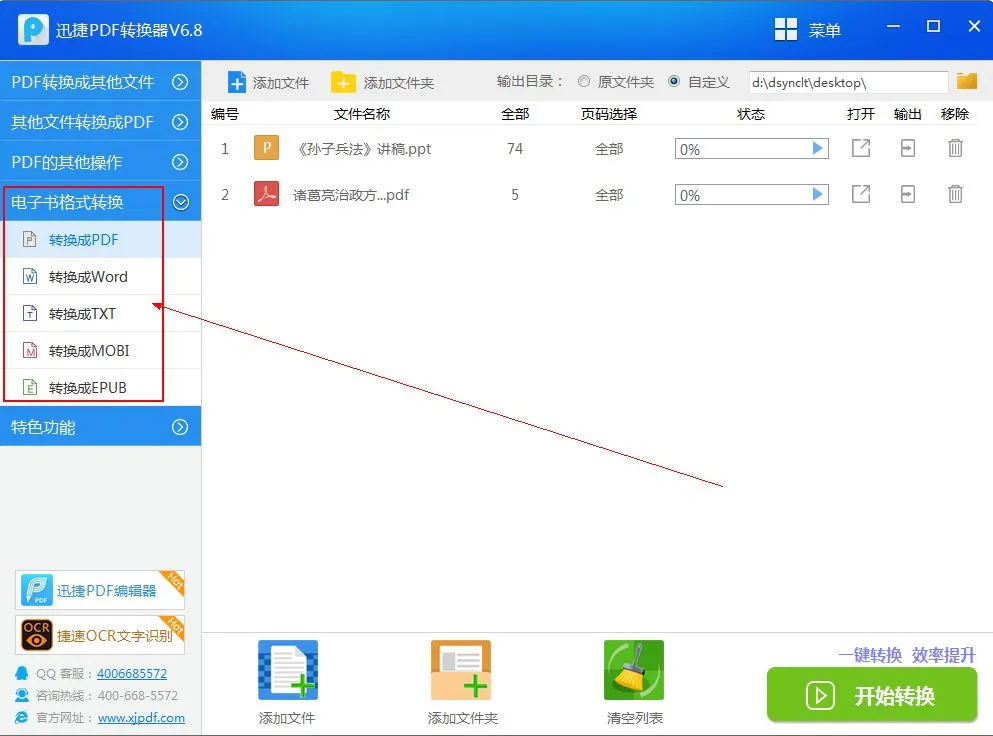
Task: Click the 0% progress bar of 孙子兵法
Action: (752, 149)
